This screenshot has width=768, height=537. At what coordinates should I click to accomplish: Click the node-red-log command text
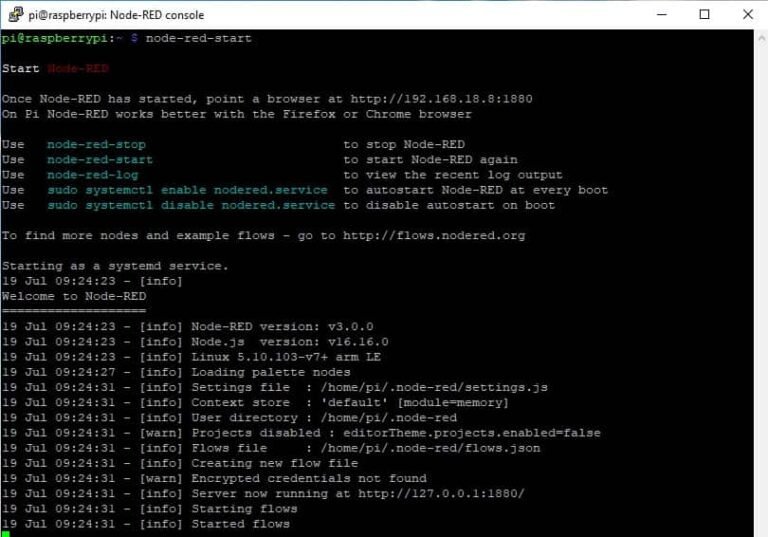pos(92,175)
